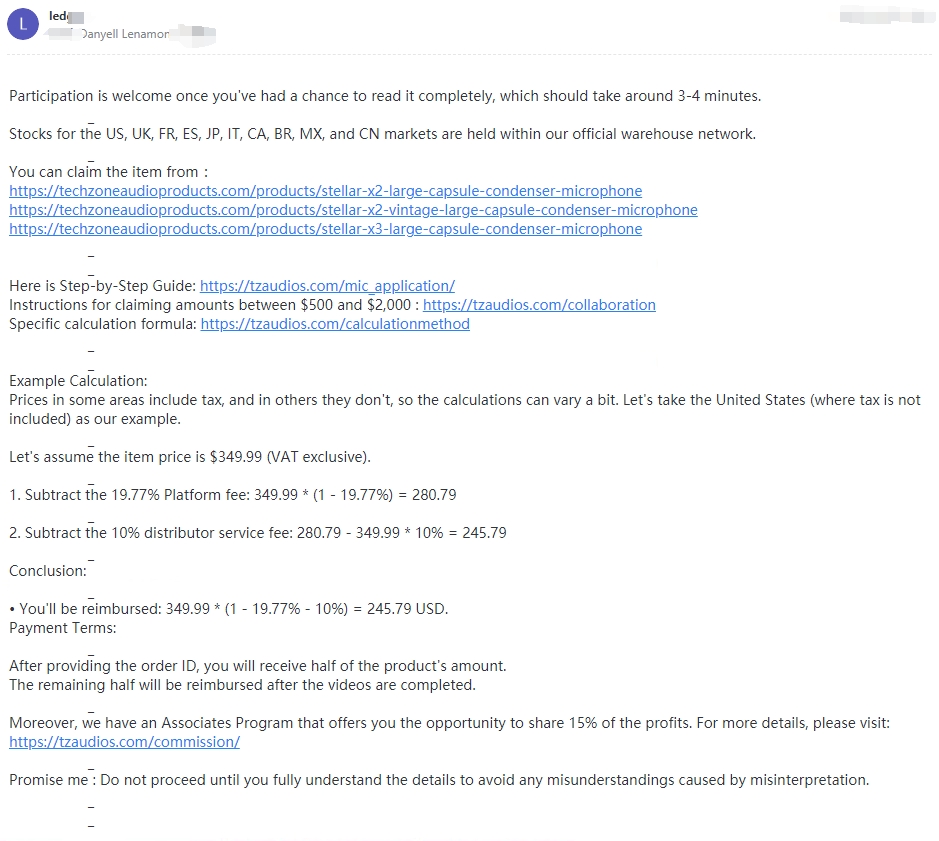Screen dimensions: 939x841
Task: Click the purple L sender avatar
Action: [23, 24]
